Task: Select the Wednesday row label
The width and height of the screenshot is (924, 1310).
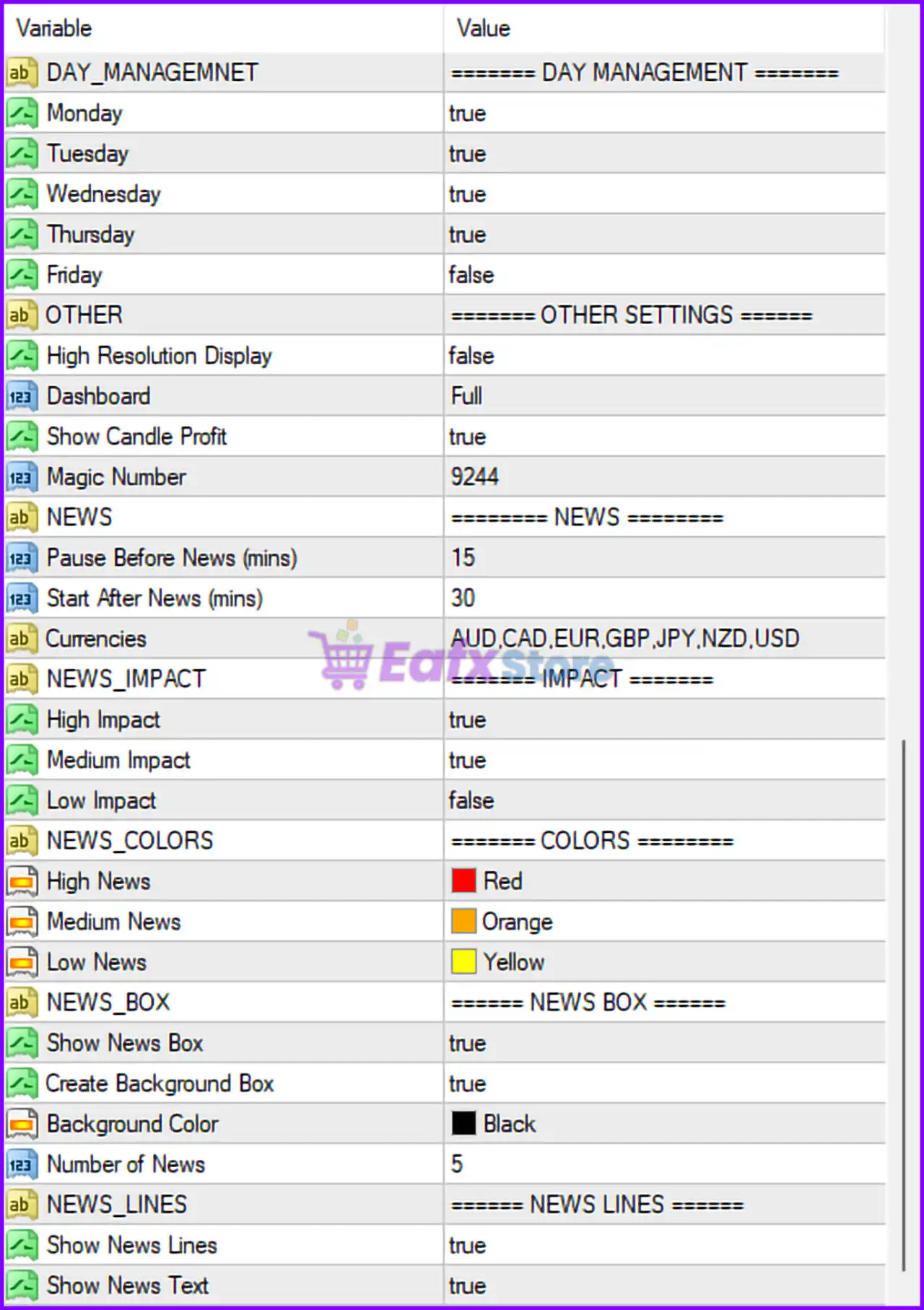Action: pos(103,193)
